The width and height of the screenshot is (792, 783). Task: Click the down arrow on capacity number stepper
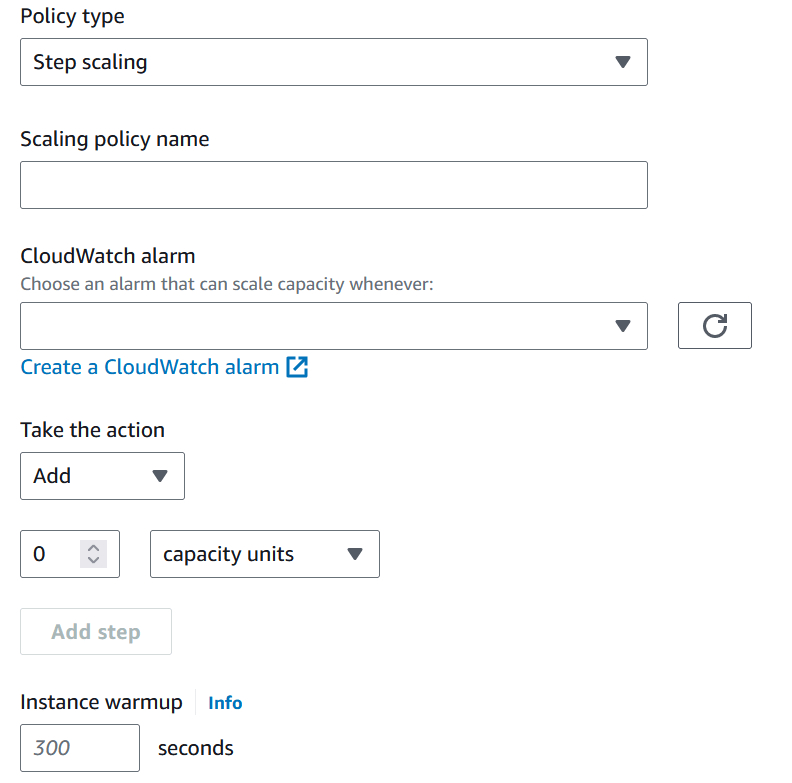point(94,560)
